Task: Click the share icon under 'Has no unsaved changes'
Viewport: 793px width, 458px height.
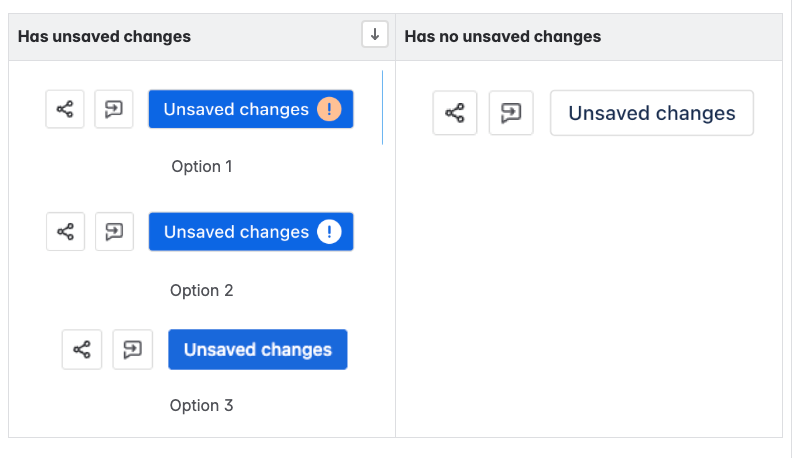Action: 455,113
